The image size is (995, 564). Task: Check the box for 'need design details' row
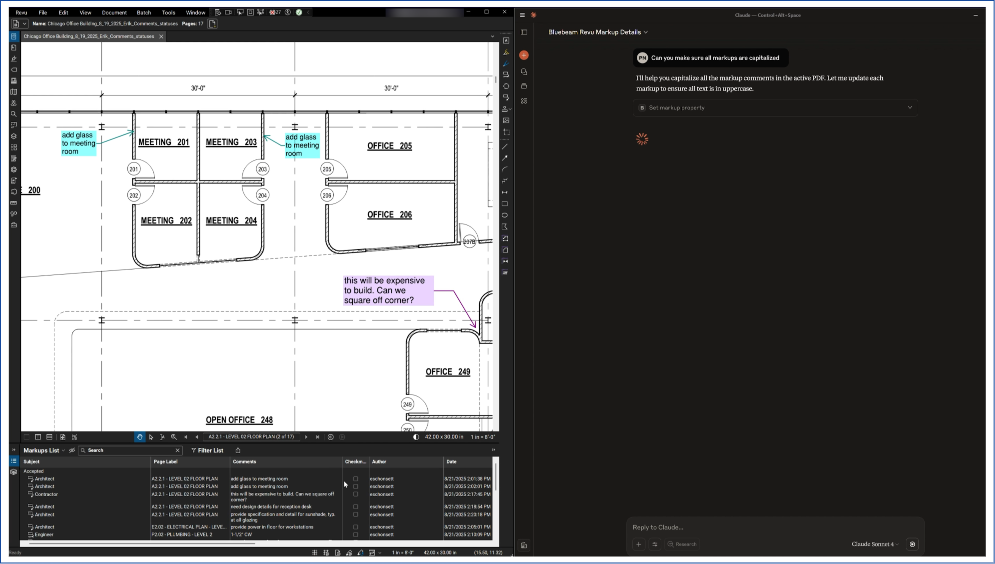[x=355, y=507]
